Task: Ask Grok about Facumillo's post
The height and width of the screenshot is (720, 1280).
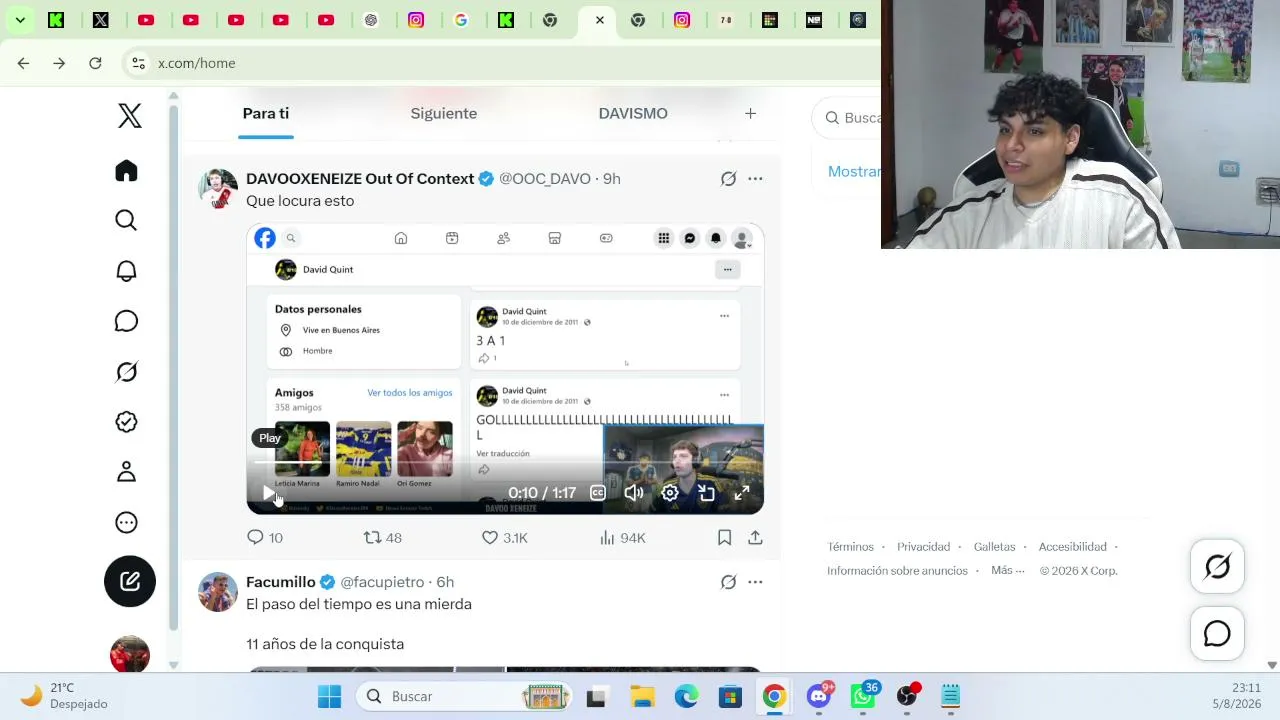Action: [728, 582]
